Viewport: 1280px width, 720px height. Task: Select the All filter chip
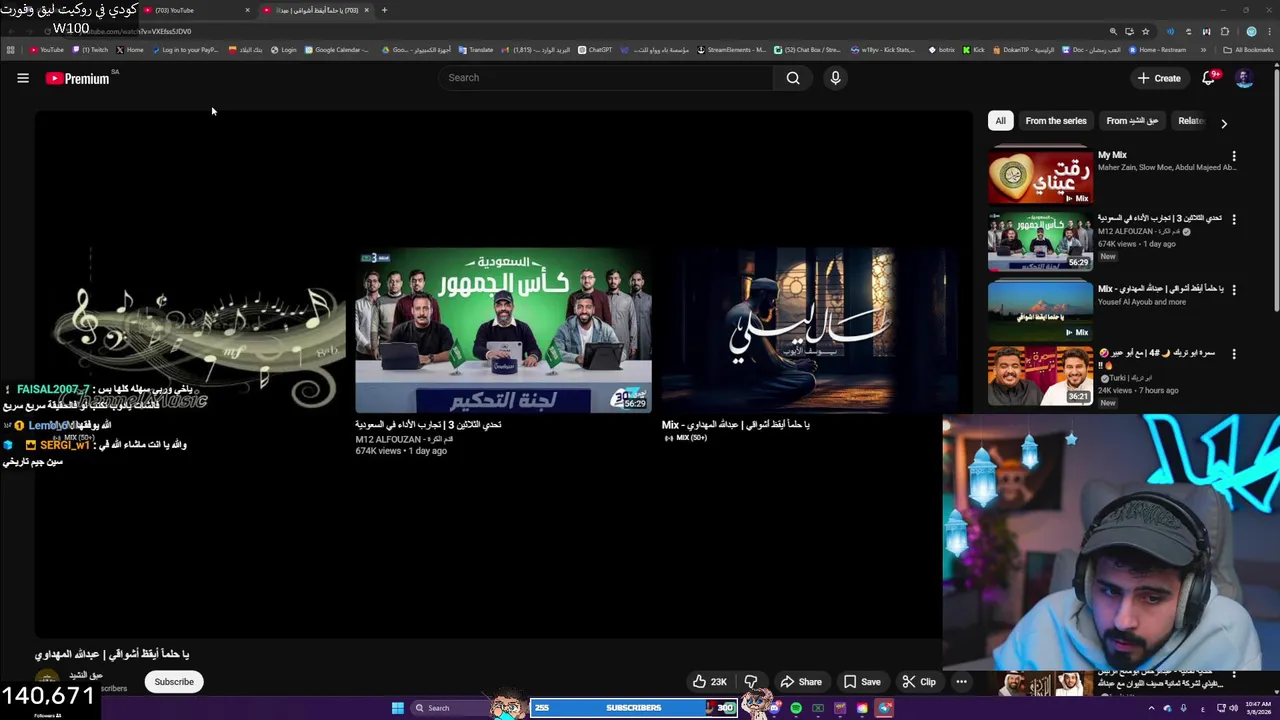point(1000,121)
